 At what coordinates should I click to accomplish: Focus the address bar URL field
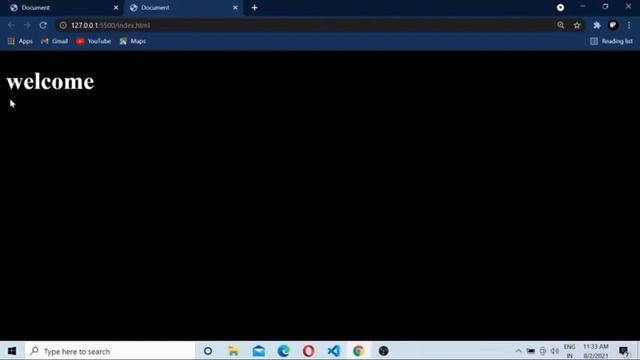tap(310, 25)
